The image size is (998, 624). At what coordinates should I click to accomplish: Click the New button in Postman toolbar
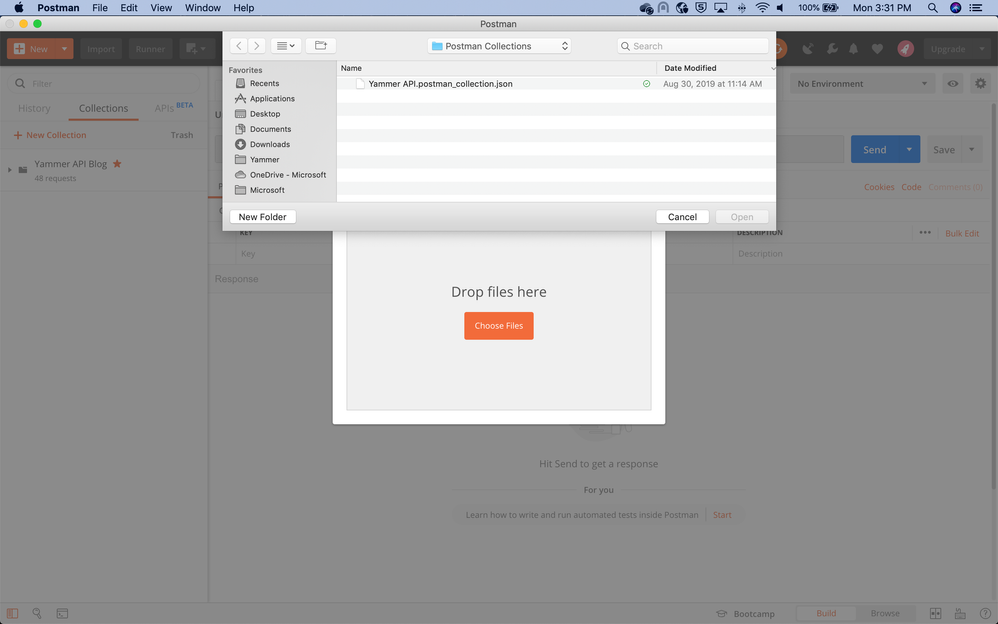(x=31, y=49)
